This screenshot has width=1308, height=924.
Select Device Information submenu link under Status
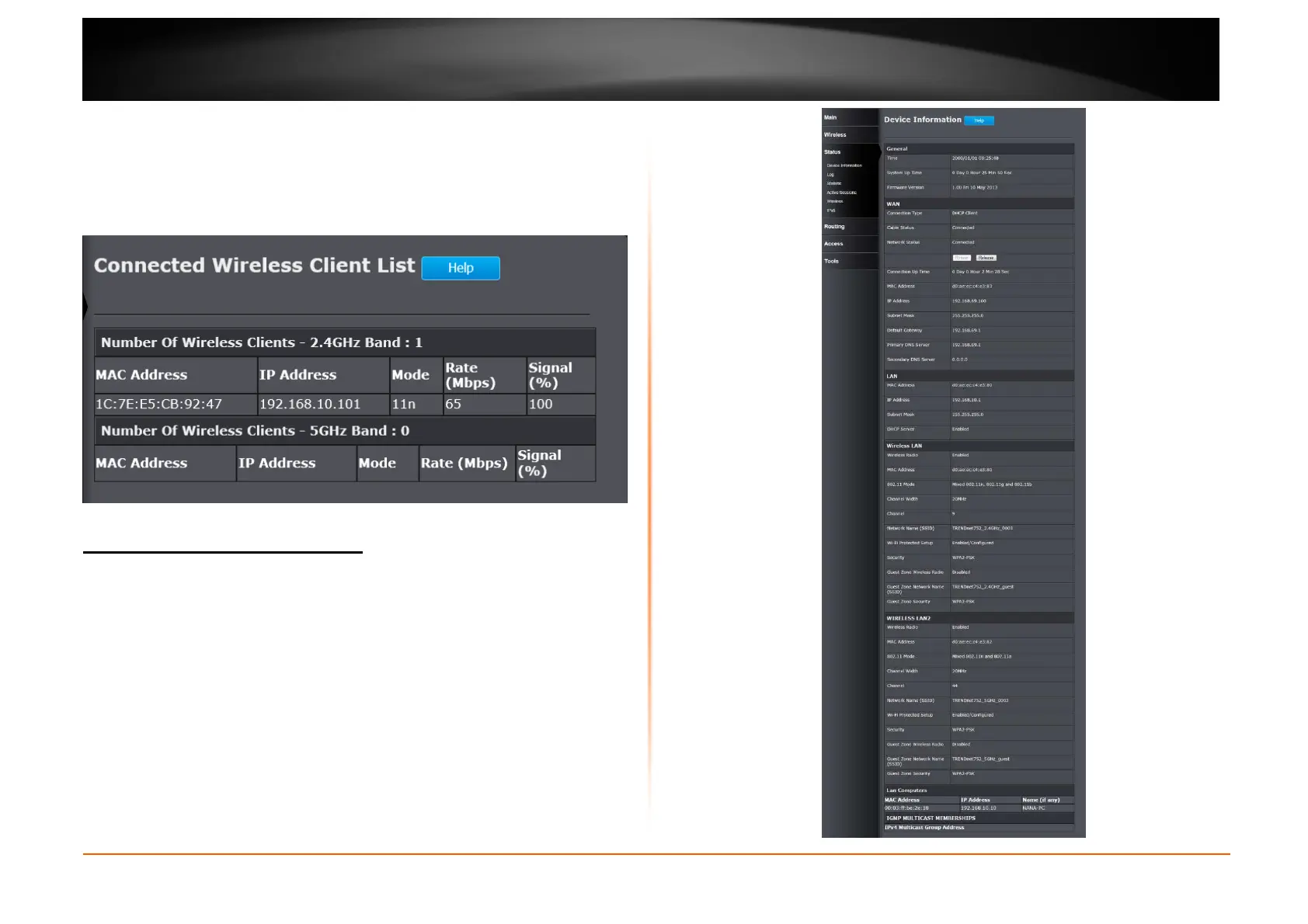click(844, 165)
